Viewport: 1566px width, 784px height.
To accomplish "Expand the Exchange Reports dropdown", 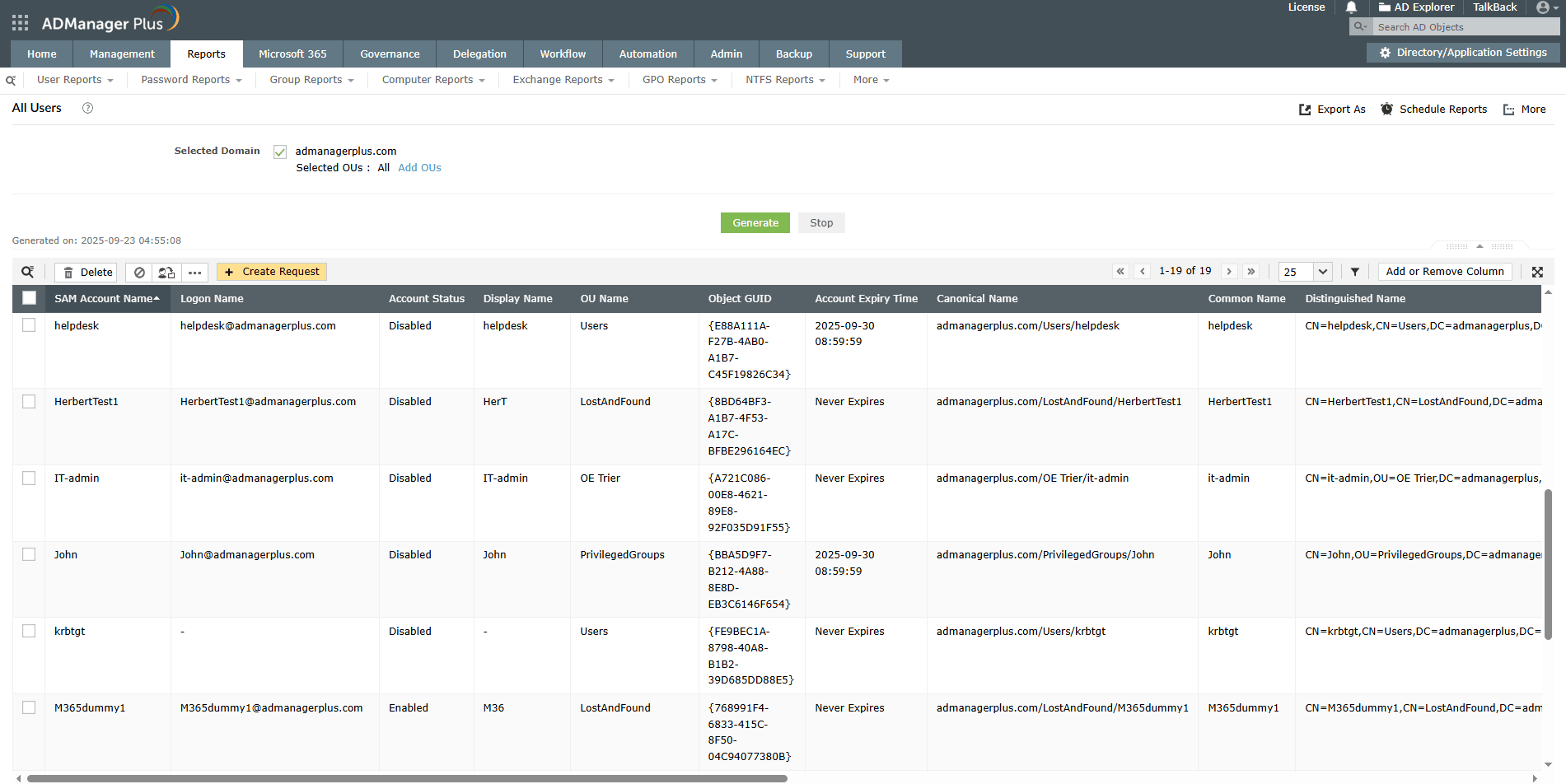I will 563,80.
